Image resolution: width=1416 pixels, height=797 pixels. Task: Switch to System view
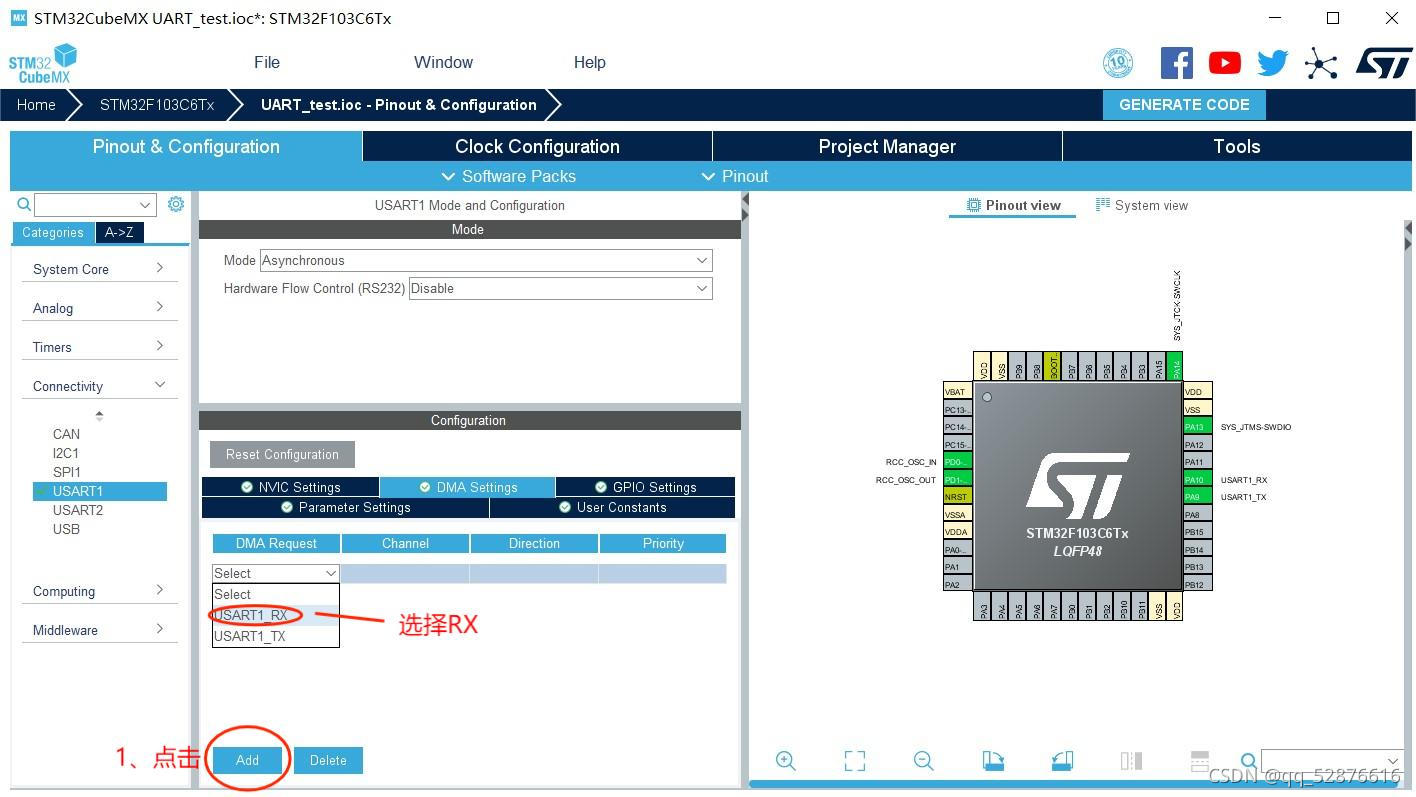pyautogui.click(x=1142, y=205)
